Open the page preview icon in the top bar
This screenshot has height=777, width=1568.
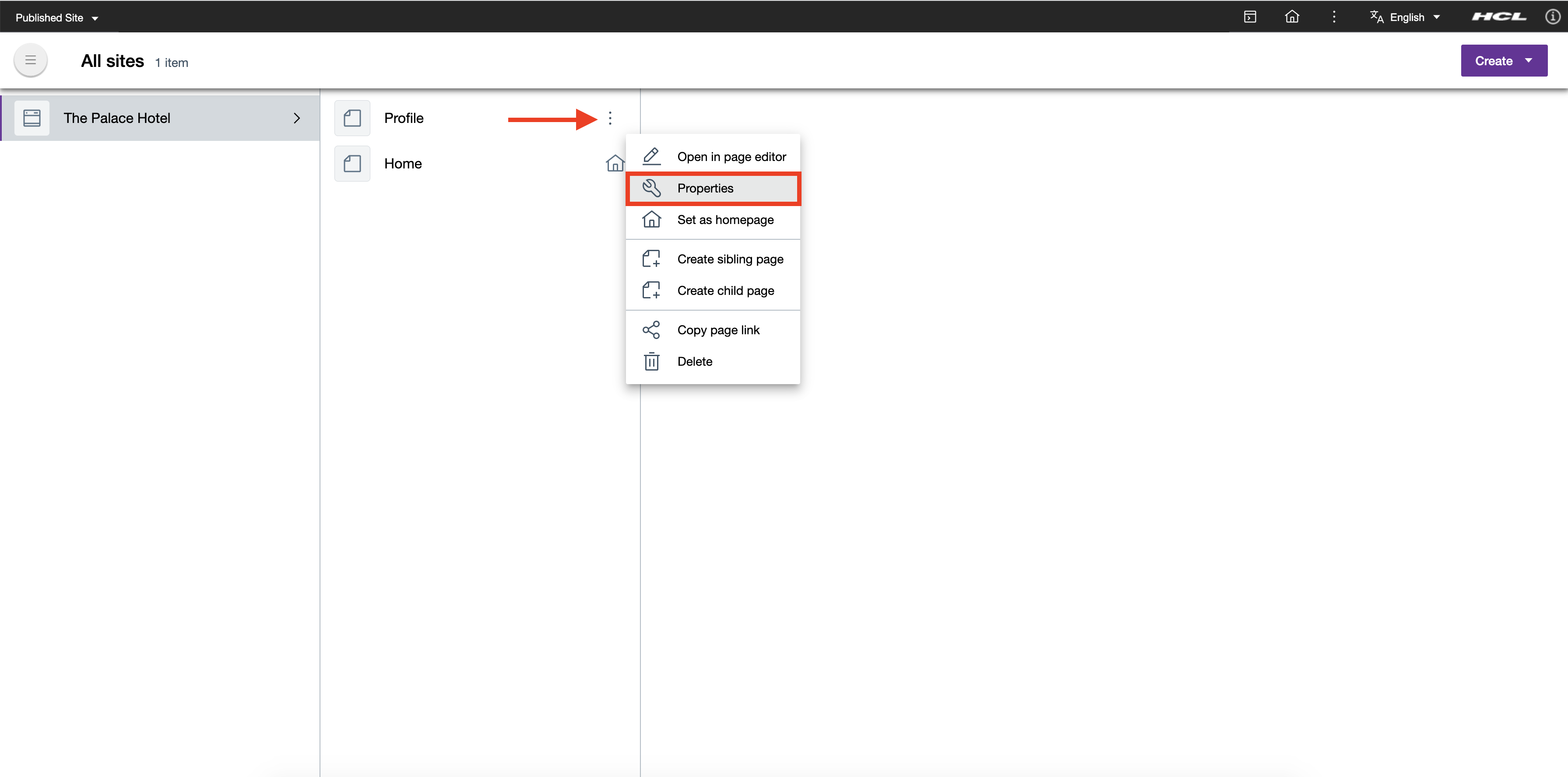[1250, 17]
